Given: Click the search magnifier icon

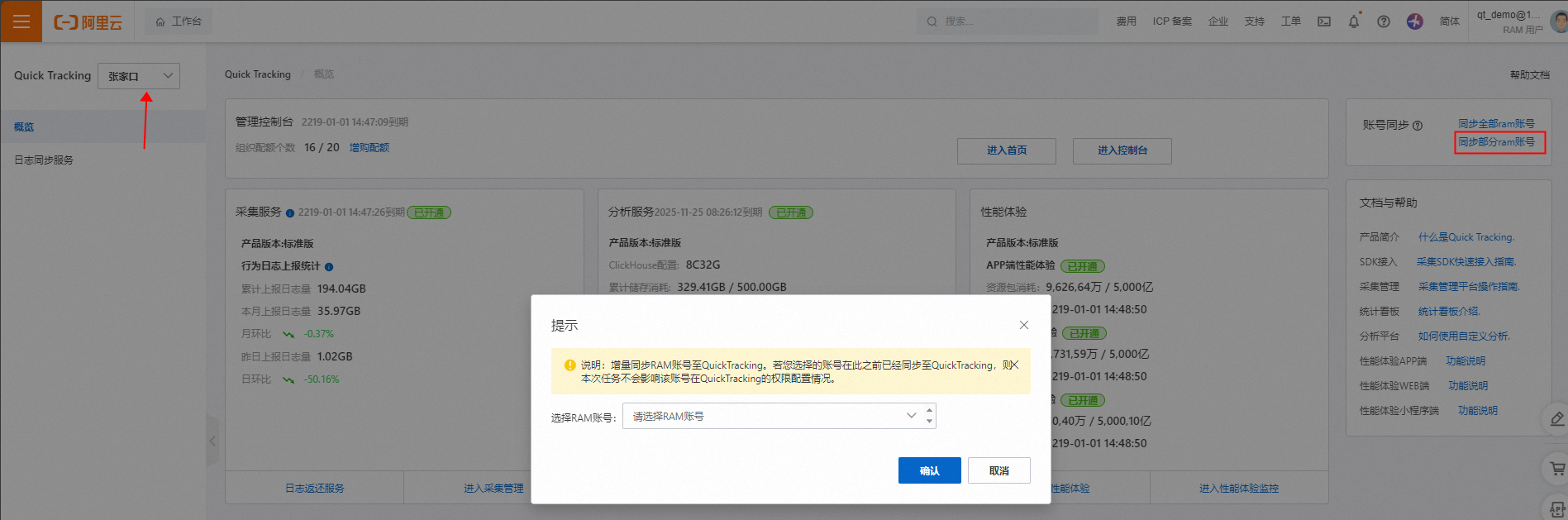Looking at the screenshot, I should pyautogui.click(x=932, y=21).
